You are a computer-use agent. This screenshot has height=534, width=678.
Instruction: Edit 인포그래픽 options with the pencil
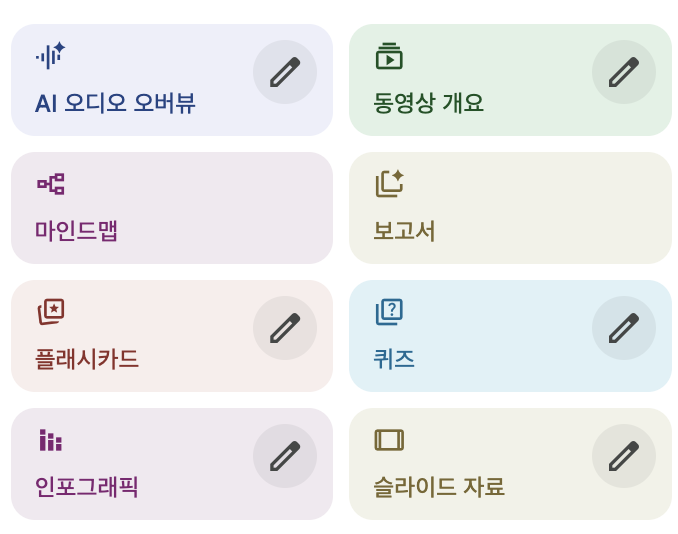click(285, 456)
